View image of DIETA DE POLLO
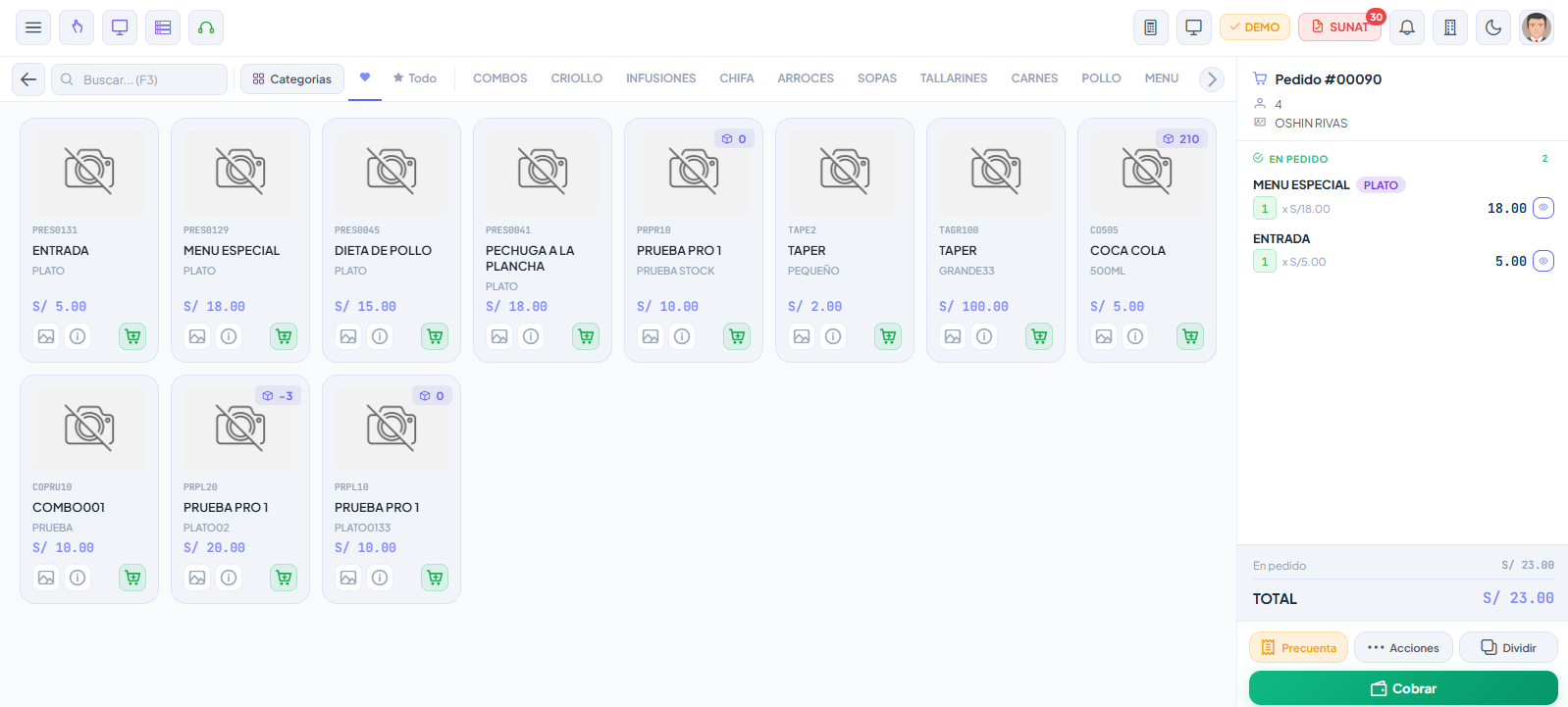1568x707 pixels. 348,336
